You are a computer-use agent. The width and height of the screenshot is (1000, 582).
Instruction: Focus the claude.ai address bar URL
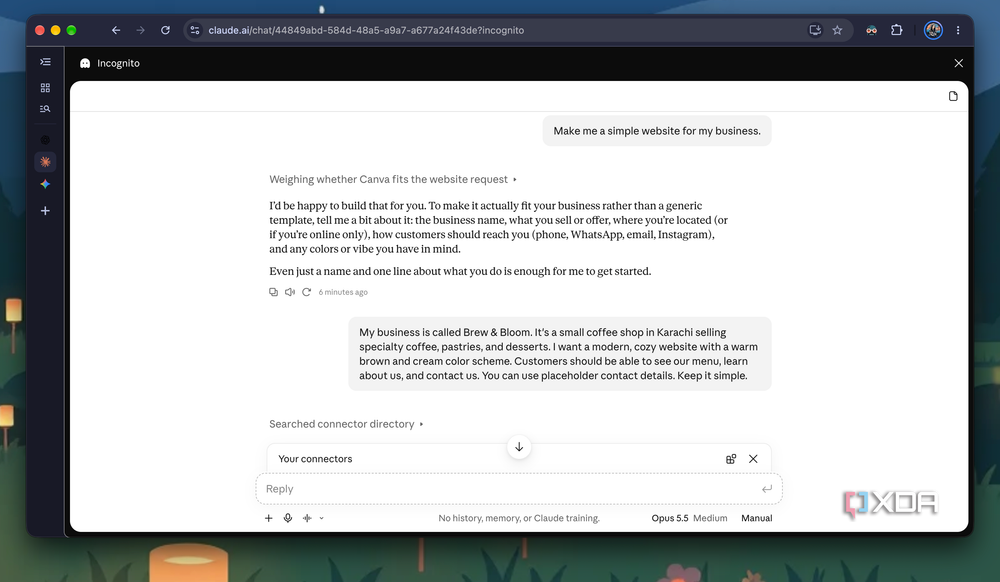click(x=366, y=30)
